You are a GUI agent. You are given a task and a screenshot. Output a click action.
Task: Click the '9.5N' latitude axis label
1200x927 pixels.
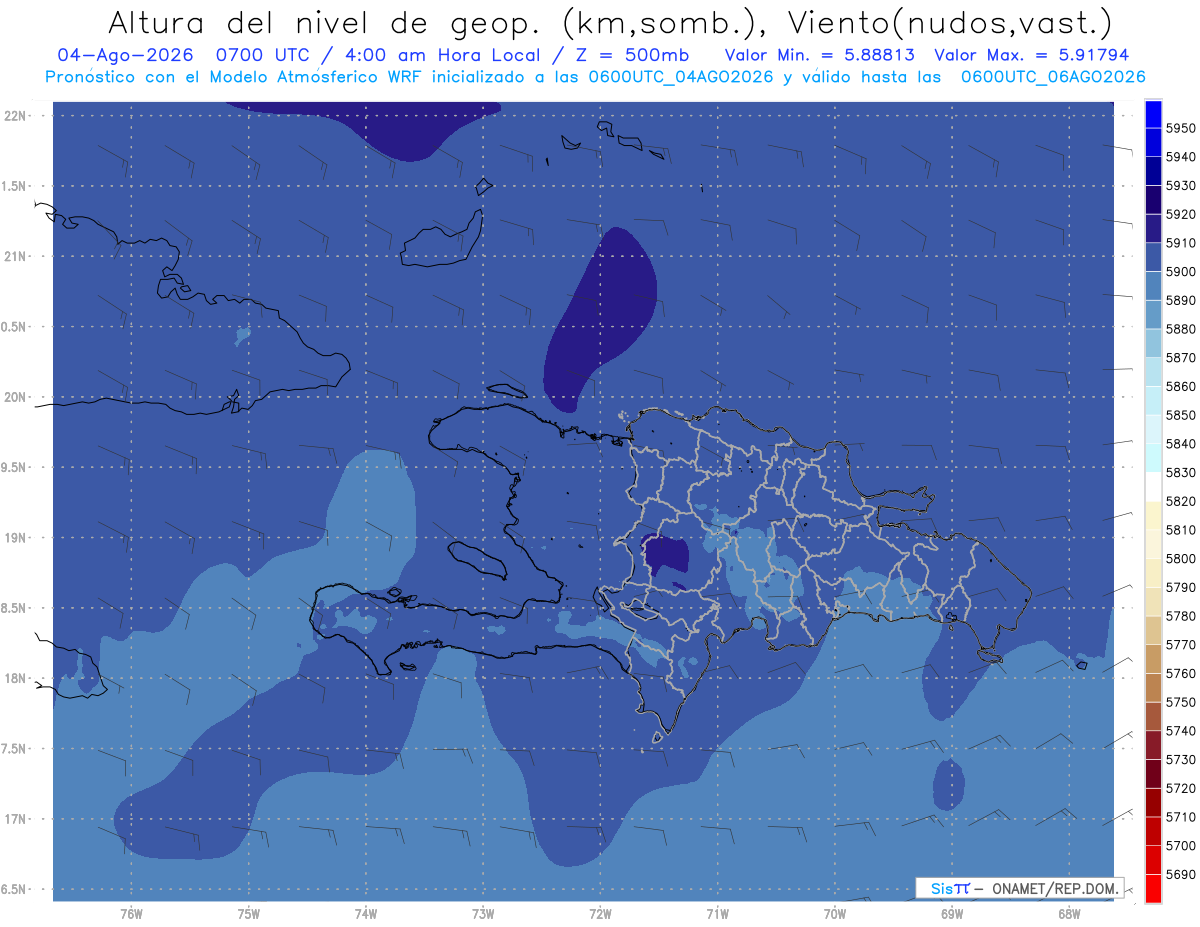coord(15,467)
